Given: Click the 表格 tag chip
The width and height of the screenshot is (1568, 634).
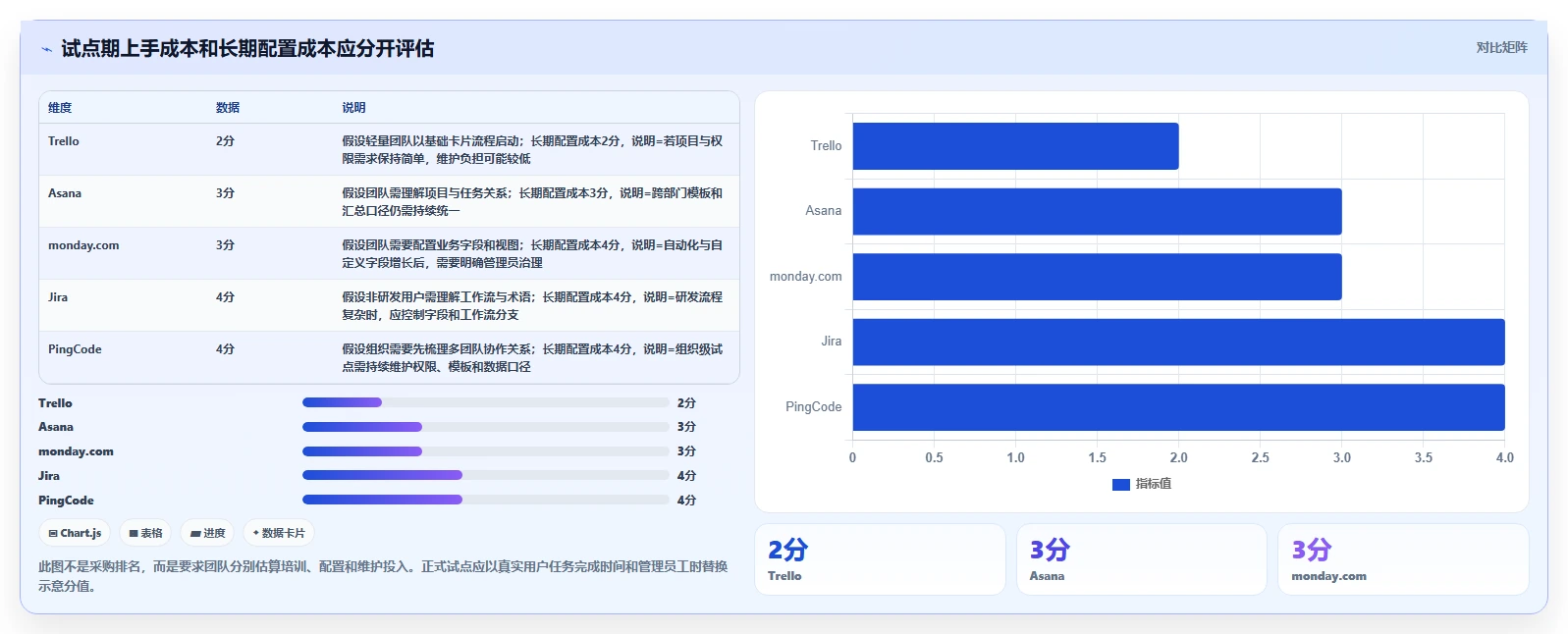Looking at the screenshot, I should 145,533.
